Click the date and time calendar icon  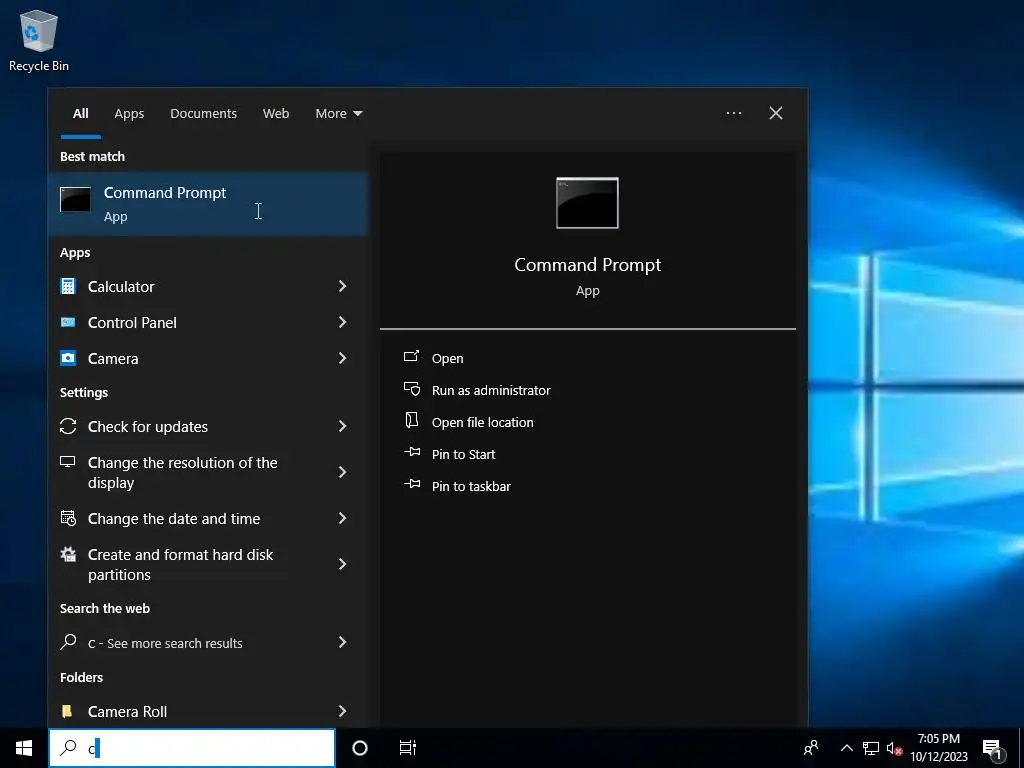pyautogui.click(x=68, y=519)
